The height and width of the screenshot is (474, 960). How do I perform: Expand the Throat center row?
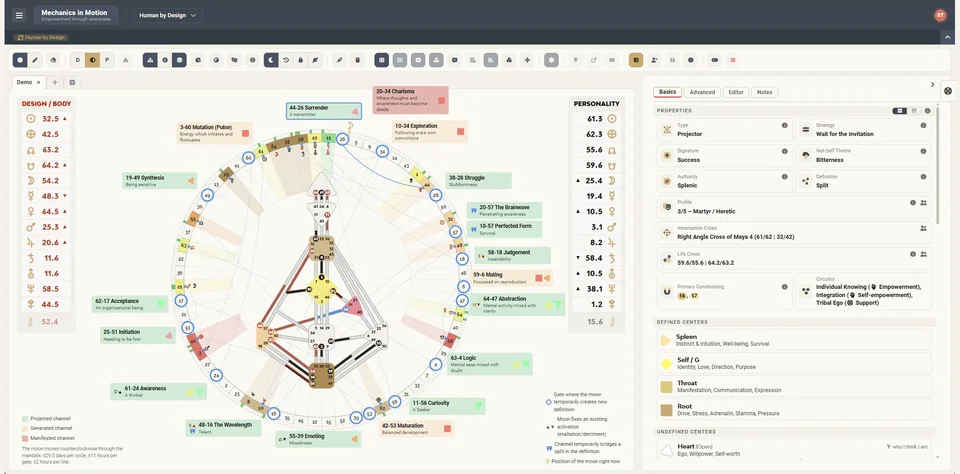794,386
